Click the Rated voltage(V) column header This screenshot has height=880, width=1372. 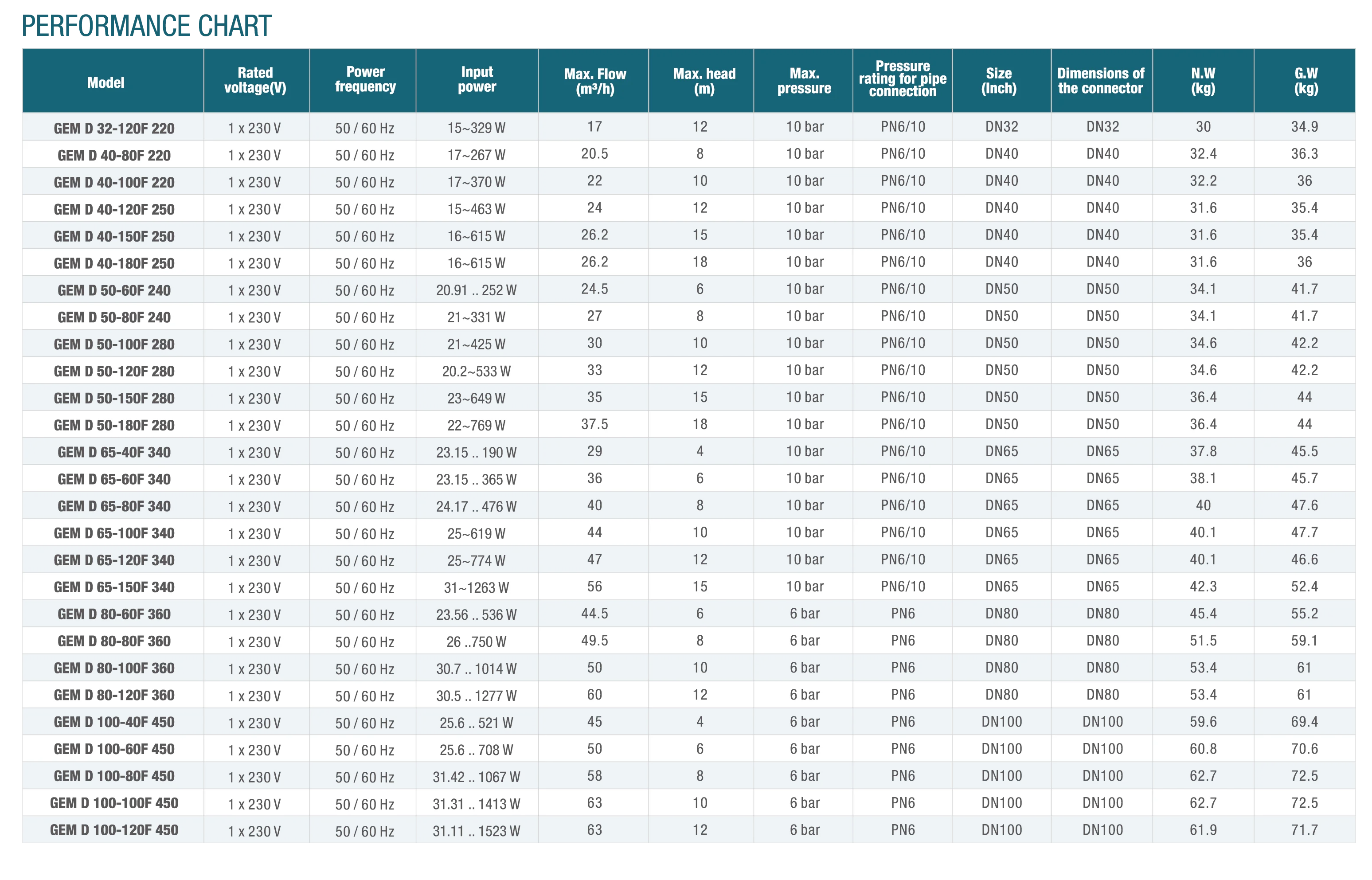coord(255,80)
